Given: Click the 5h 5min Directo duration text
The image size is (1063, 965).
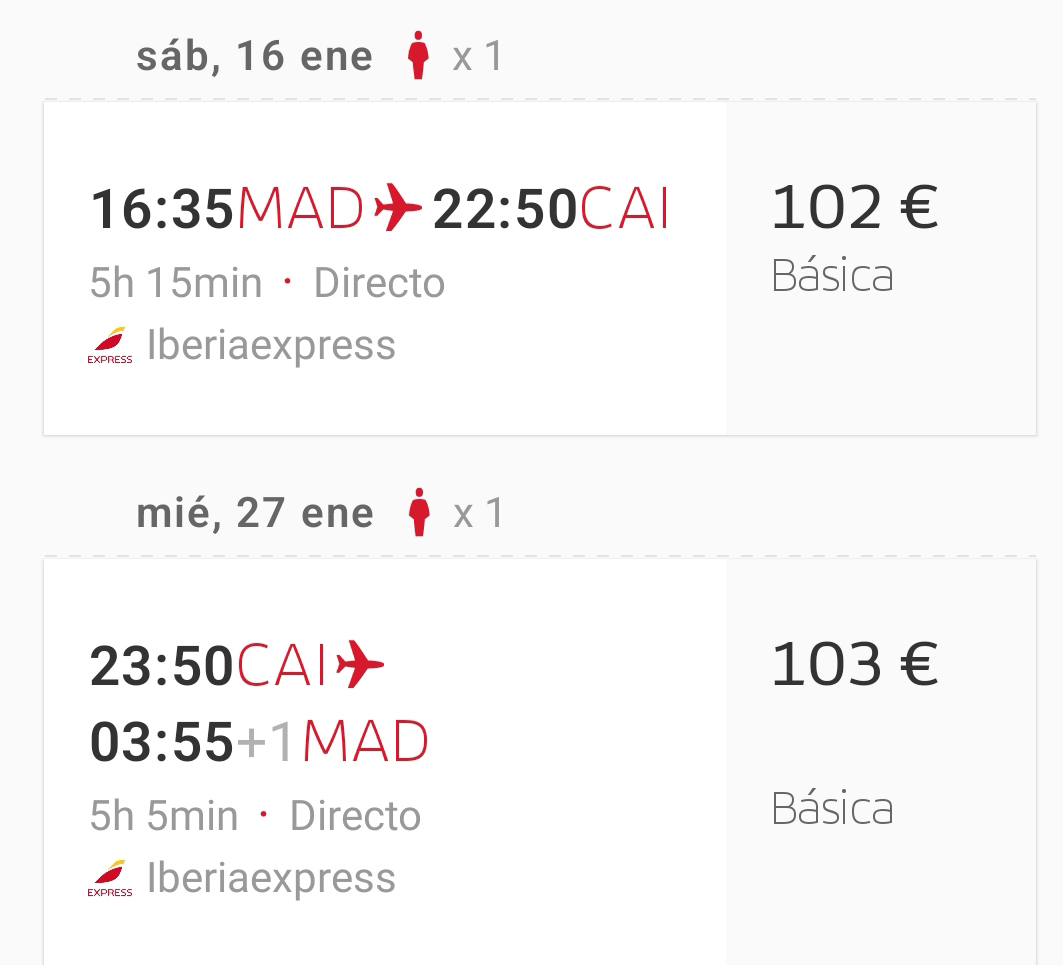Looking at the screenshot, I should click(x=255, y=816).
